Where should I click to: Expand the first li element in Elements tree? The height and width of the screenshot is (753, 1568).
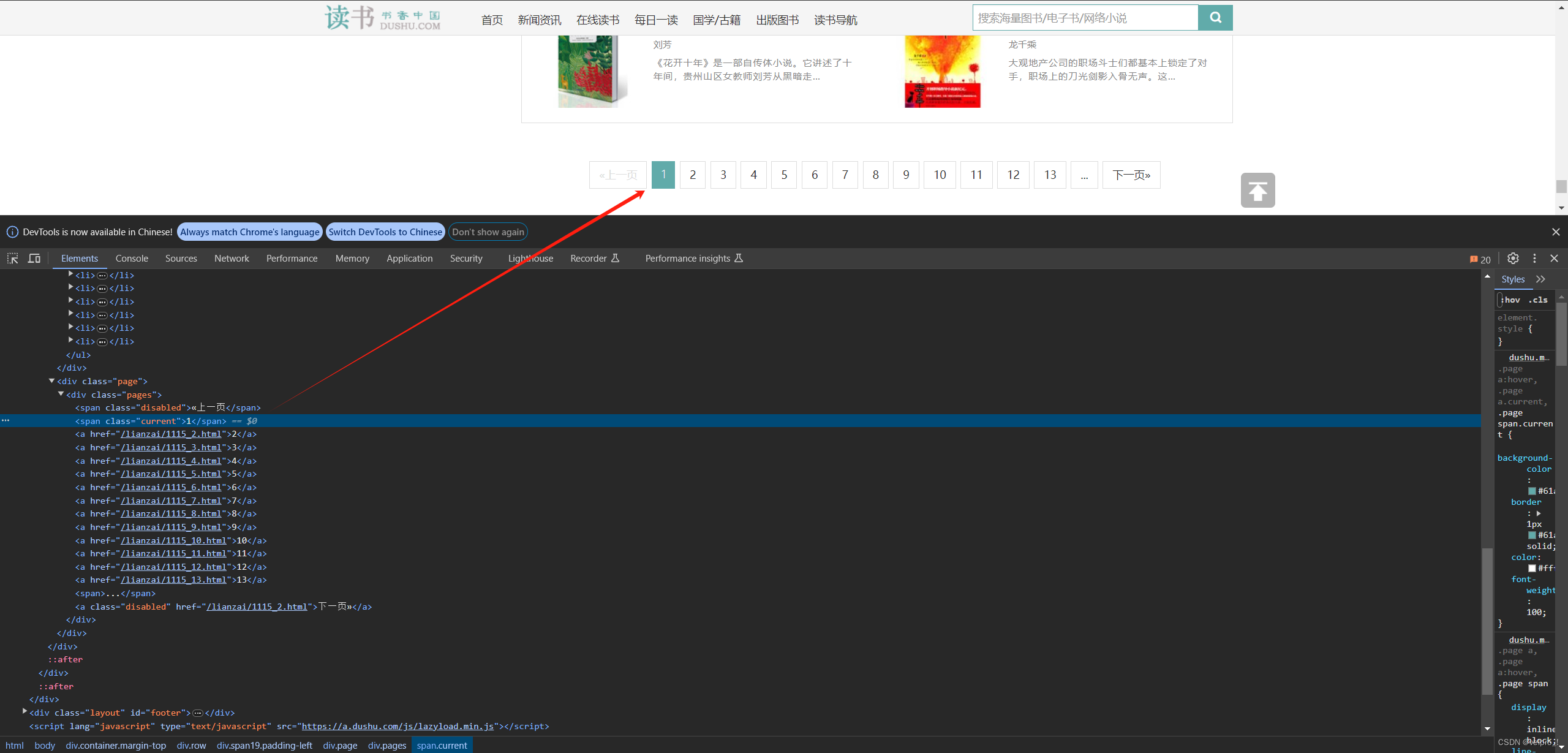(70, 275)
